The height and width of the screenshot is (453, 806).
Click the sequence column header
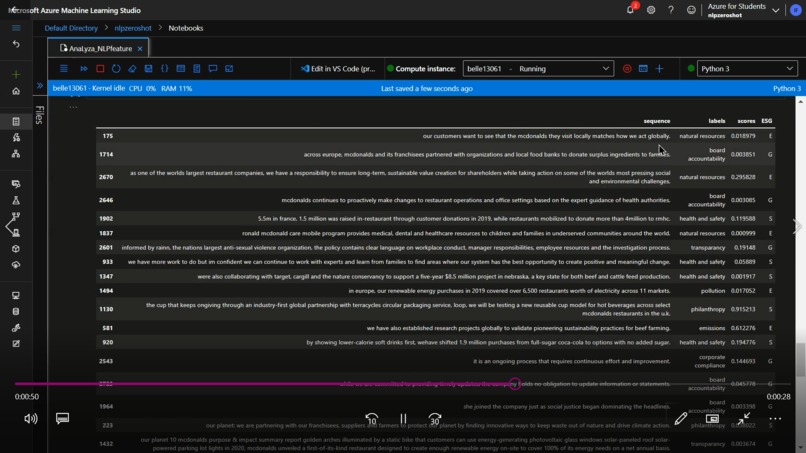point(657,121)
